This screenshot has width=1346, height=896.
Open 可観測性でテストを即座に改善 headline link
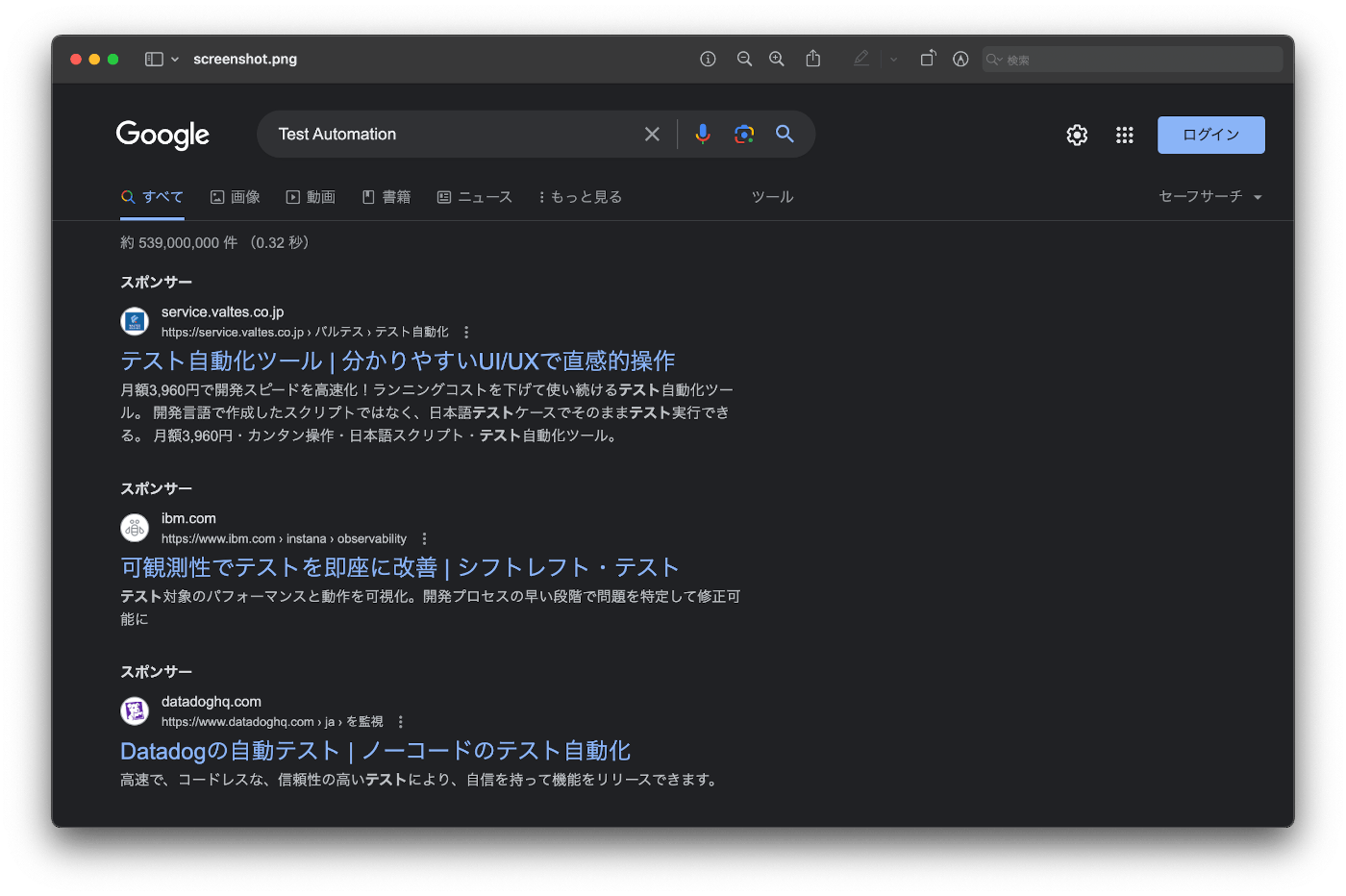[x=400, y=567]
